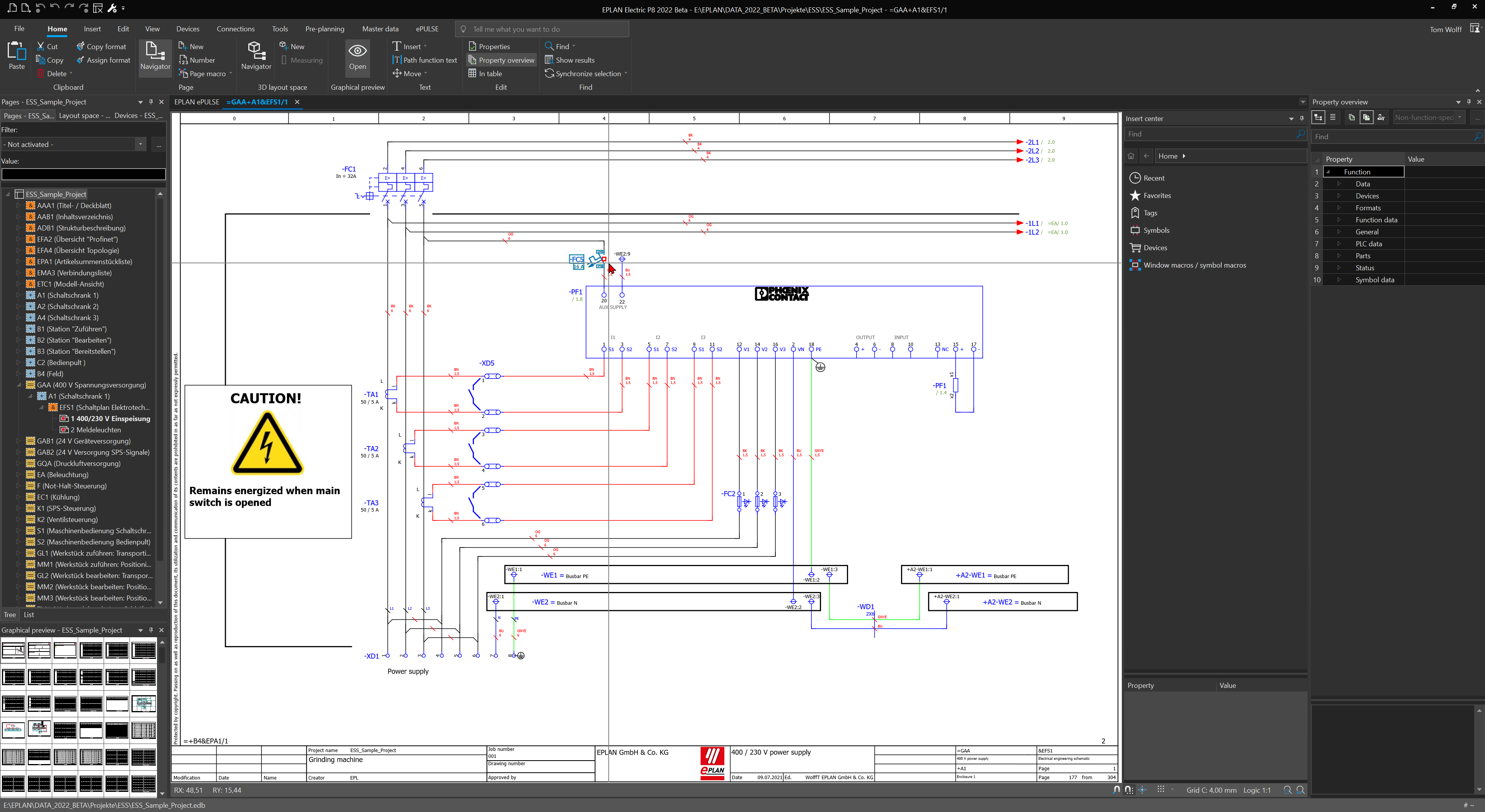
Task: Click the Symbols entry in Insert center
Action: point(1156,230)
